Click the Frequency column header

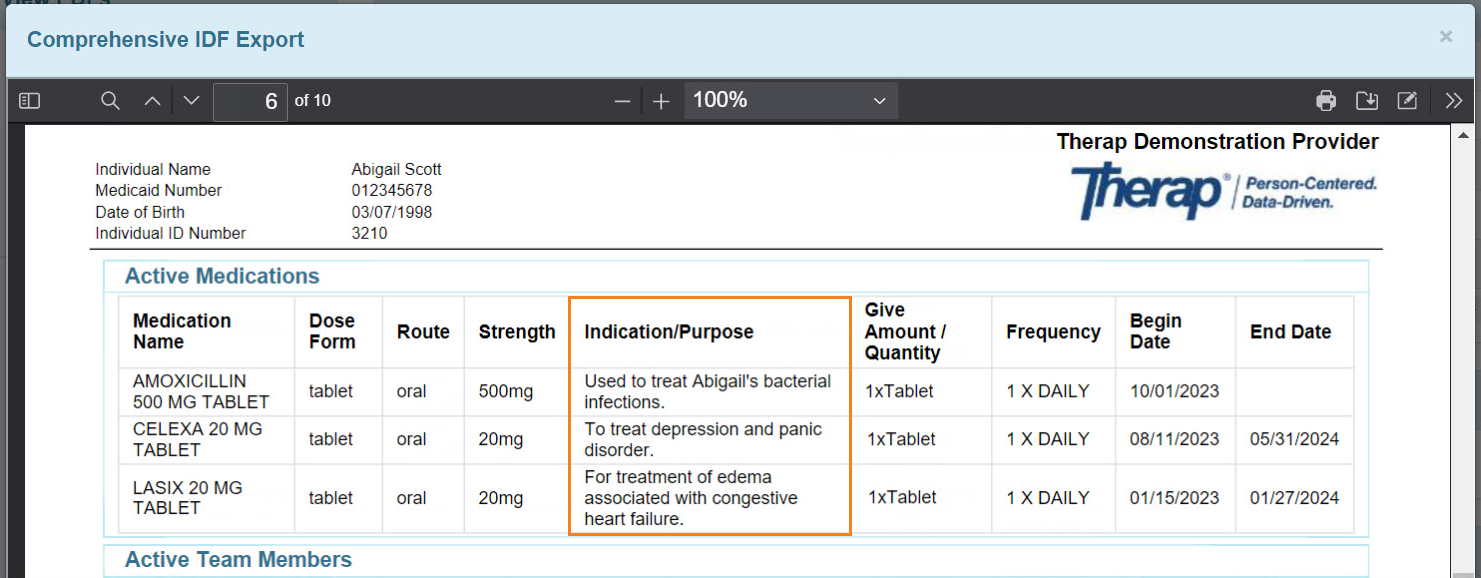tap(1053, 332)
